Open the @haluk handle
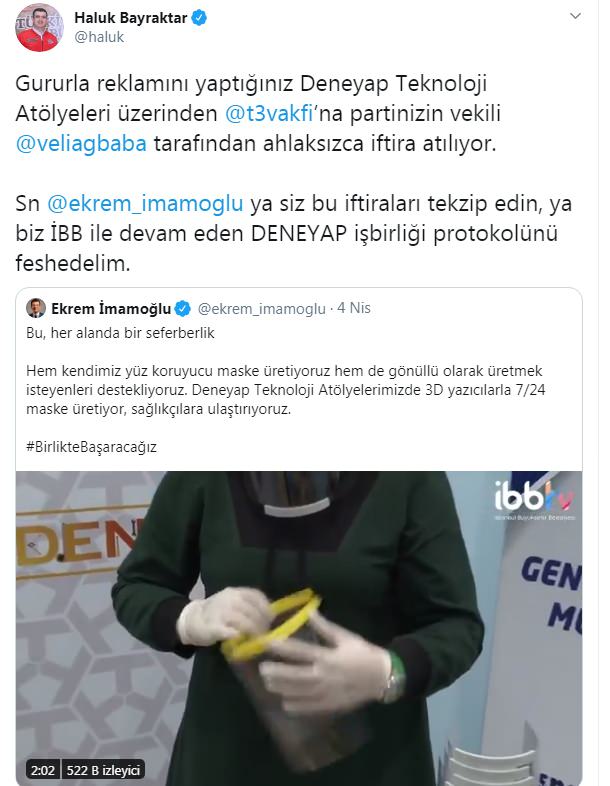This screenshot has width=610, height=786. [99, 37]
